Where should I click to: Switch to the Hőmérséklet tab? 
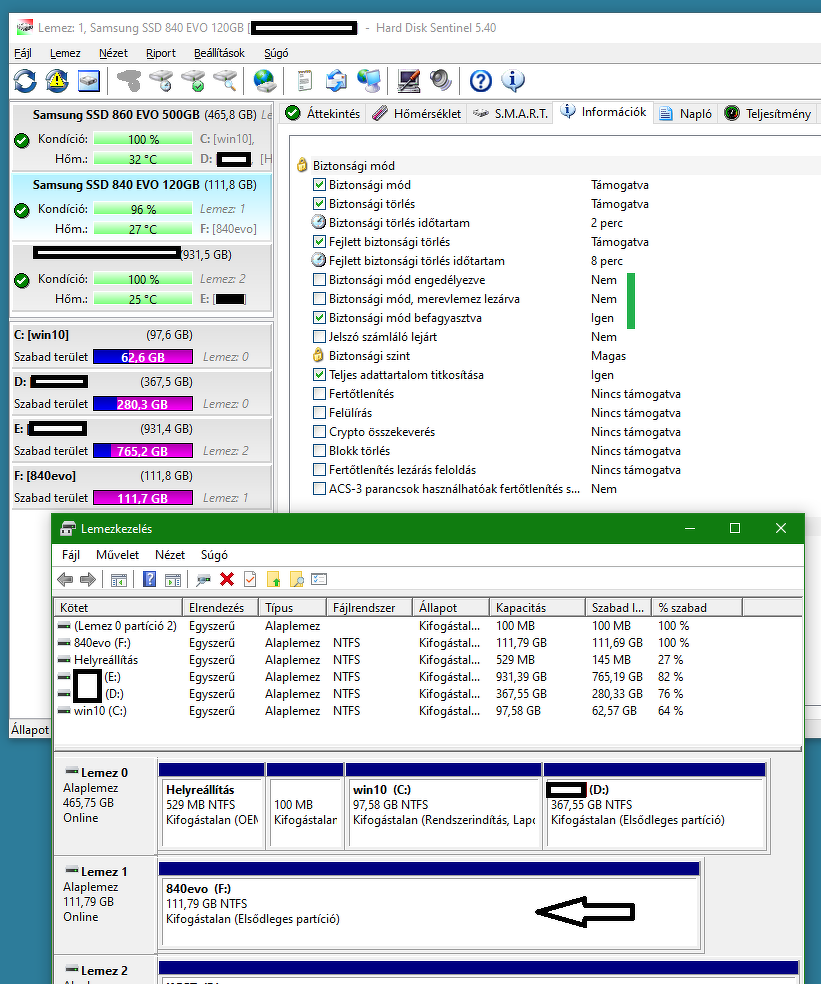point(416,114)
